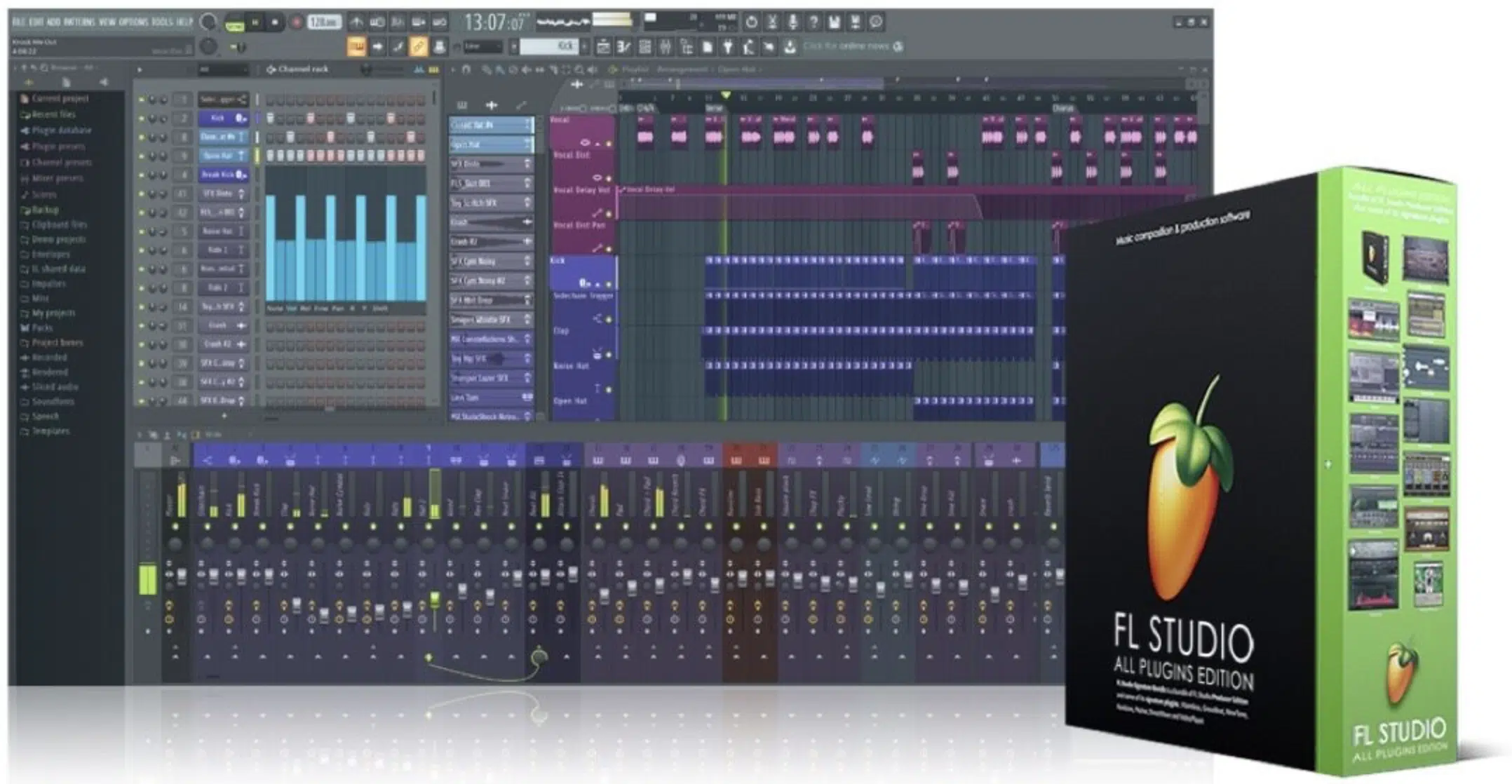Open the PATTERNS menu

click(x=79, y=22)
